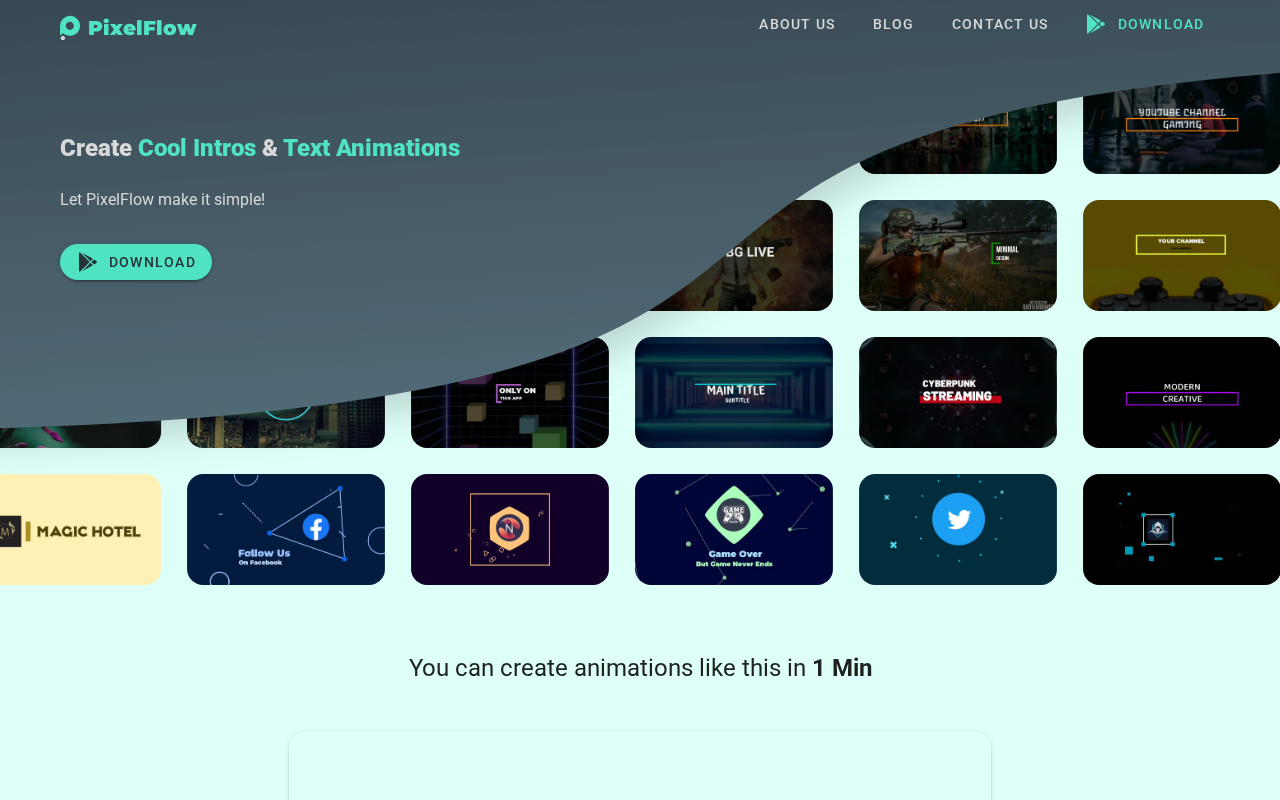Click the green Download button under the headline
Viewport: 1280px width, 800px height.
pos(136,262)
